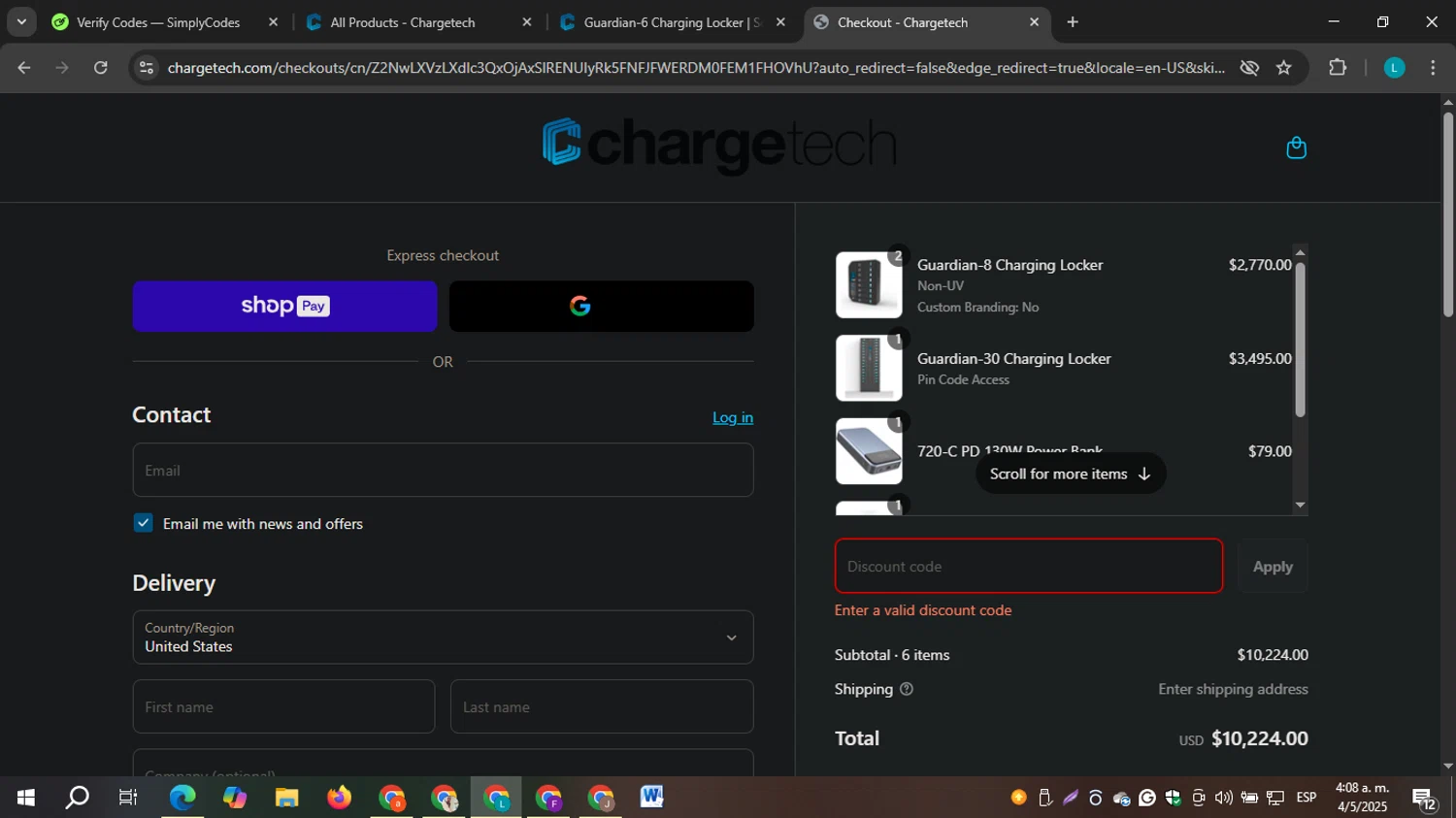Viewport: 1456px width, 818px height.
Task: Close the All Products tab
Action: tap(527, 22)
